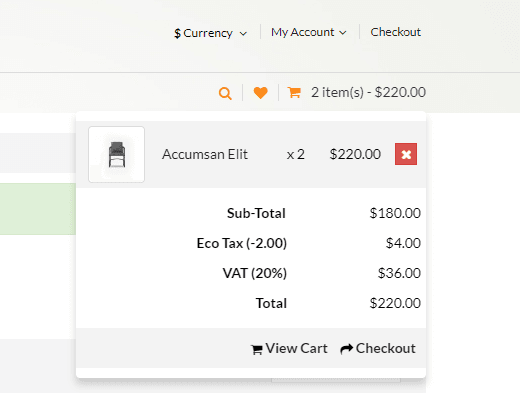The image size is (520, 407).
Task: Open wishlist via the orange heart icon
Action: [260, 93]
